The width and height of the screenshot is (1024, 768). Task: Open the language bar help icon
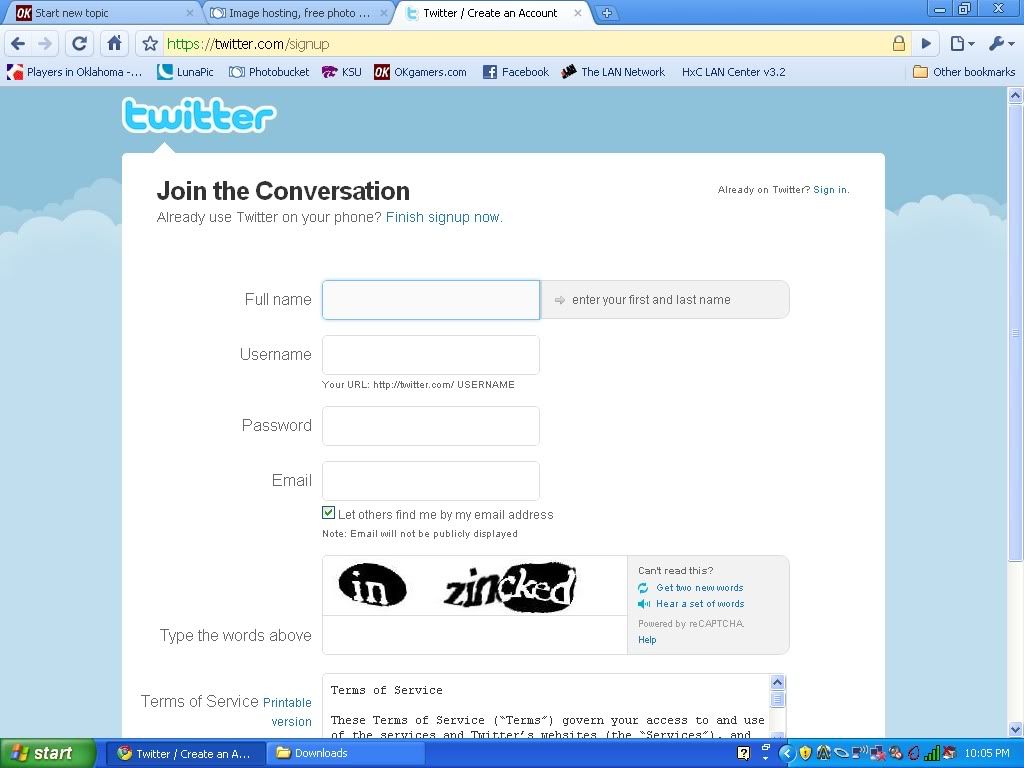(743, 753)
